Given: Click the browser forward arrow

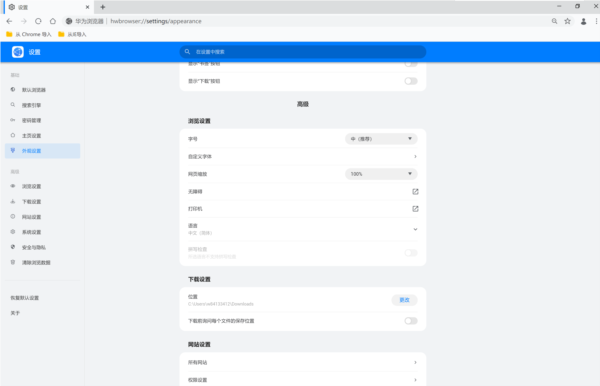Looking at the screenshot, I should coord(24,21).
